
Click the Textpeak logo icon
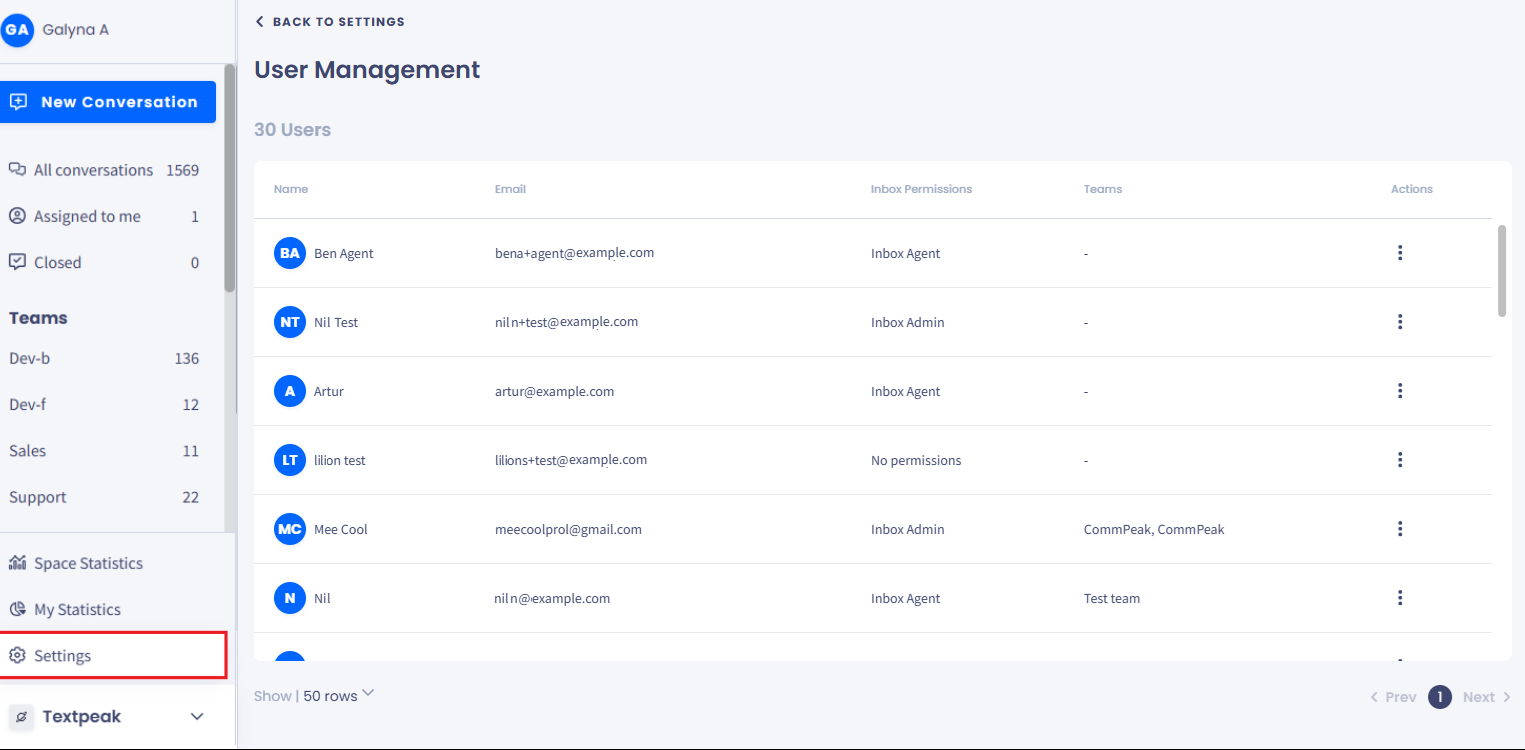pos(21,717)
